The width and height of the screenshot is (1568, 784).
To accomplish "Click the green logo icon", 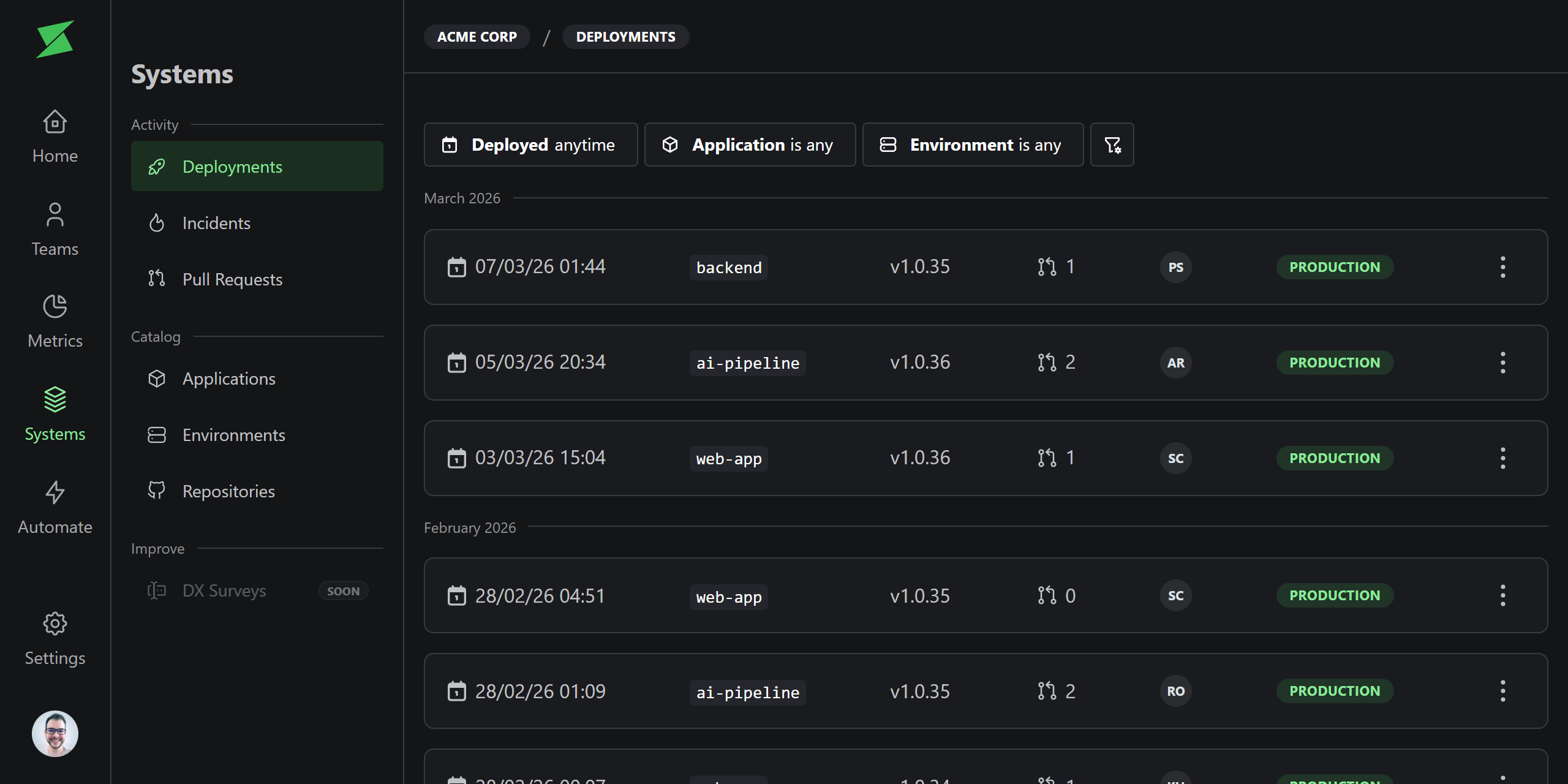I will click(x=55, y=39).
